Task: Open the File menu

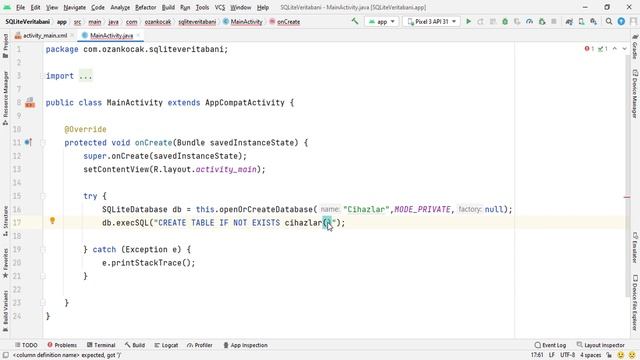Action: (x=20, y=7)
